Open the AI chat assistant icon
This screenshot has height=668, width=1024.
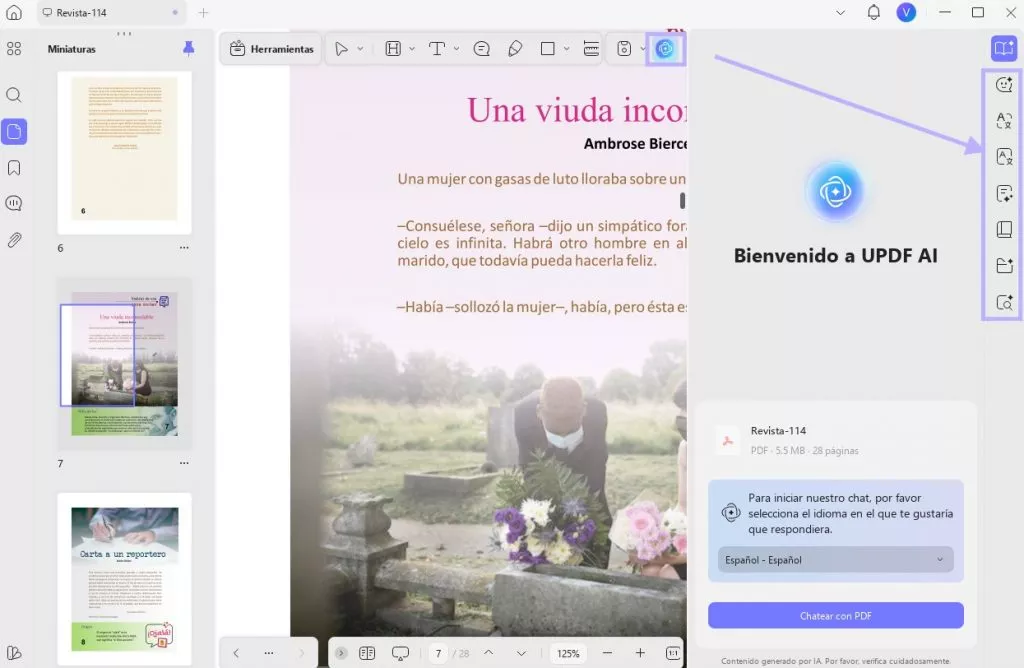(x=1004, y=84)
